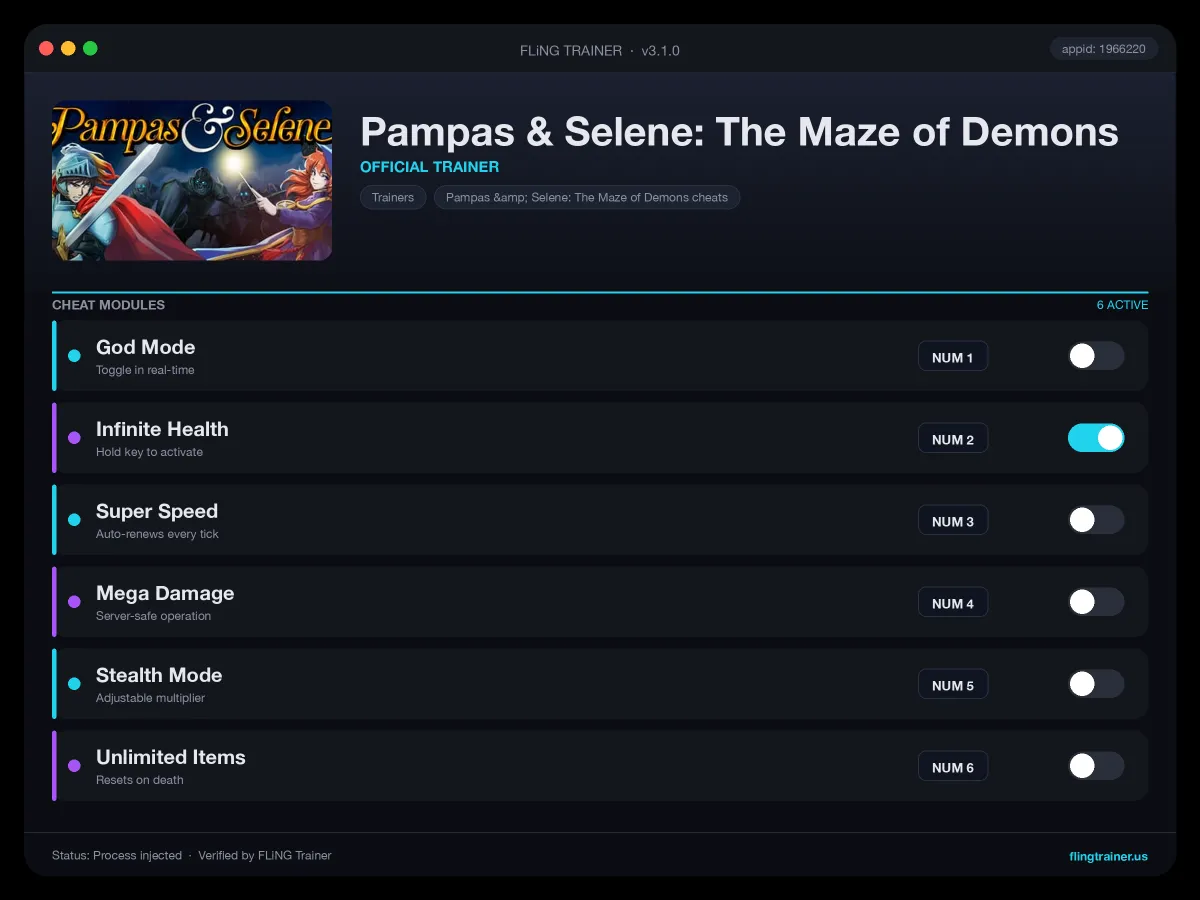Disable the Infinite Health toggle
Image resolution: width=1200 pixels, height=900 pixels.
(x=1096, y=438)
